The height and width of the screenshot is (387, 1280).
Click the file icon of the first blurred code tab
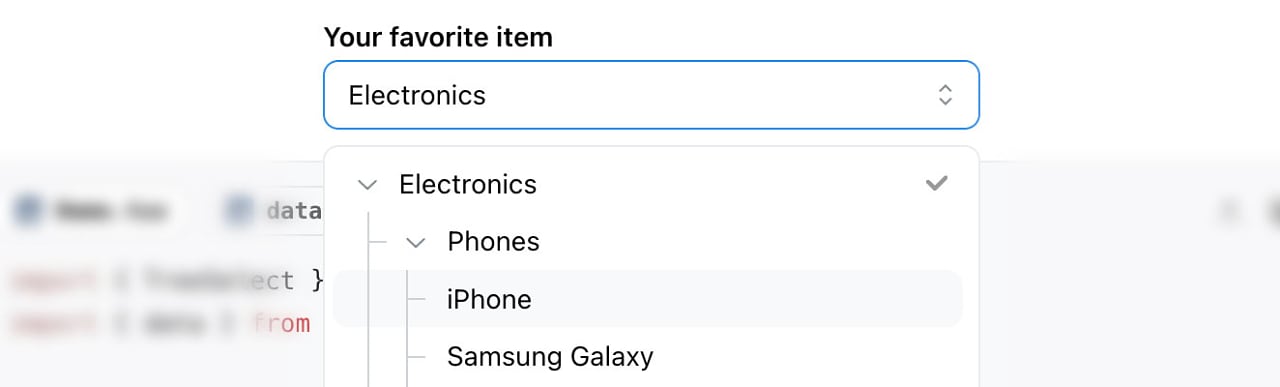[28, 211]
